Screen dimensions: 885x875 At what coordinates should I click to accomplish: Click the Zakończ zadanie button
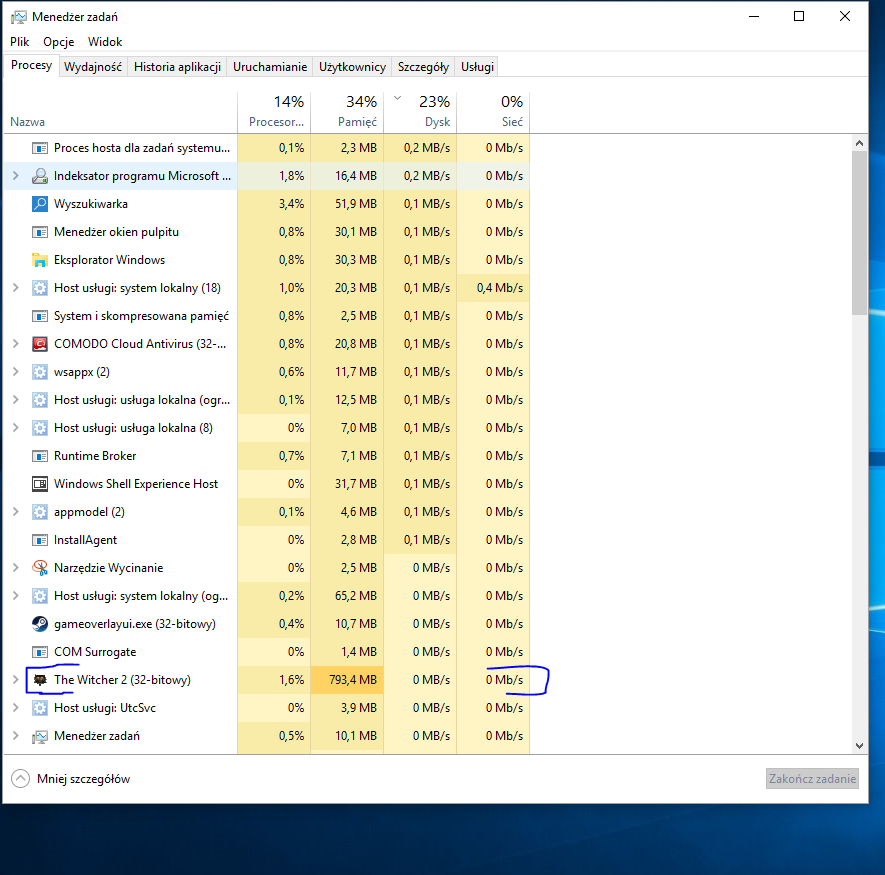(x=812, y=778)
